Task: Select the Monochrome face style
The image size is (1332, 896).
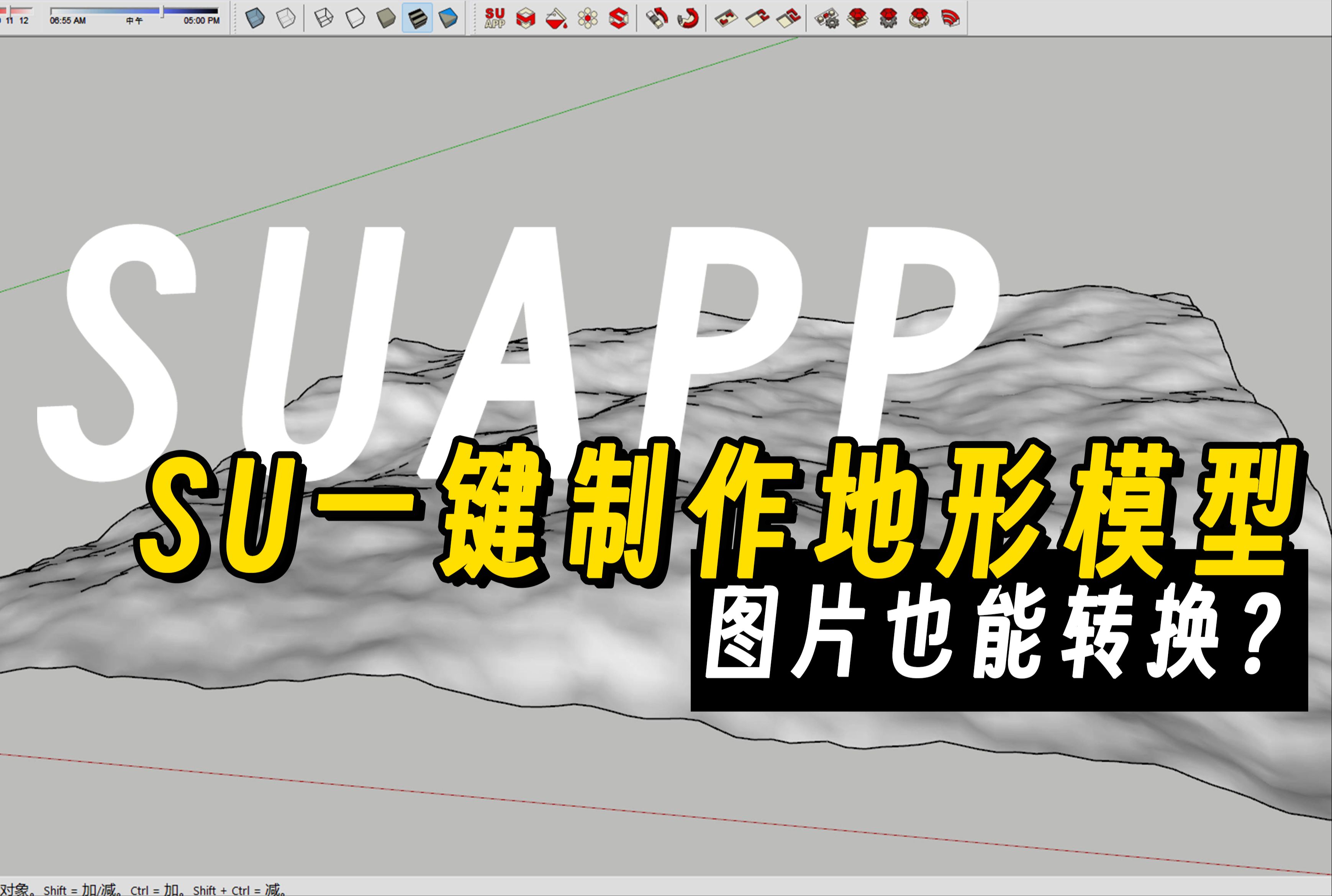Action: [449, 18]
